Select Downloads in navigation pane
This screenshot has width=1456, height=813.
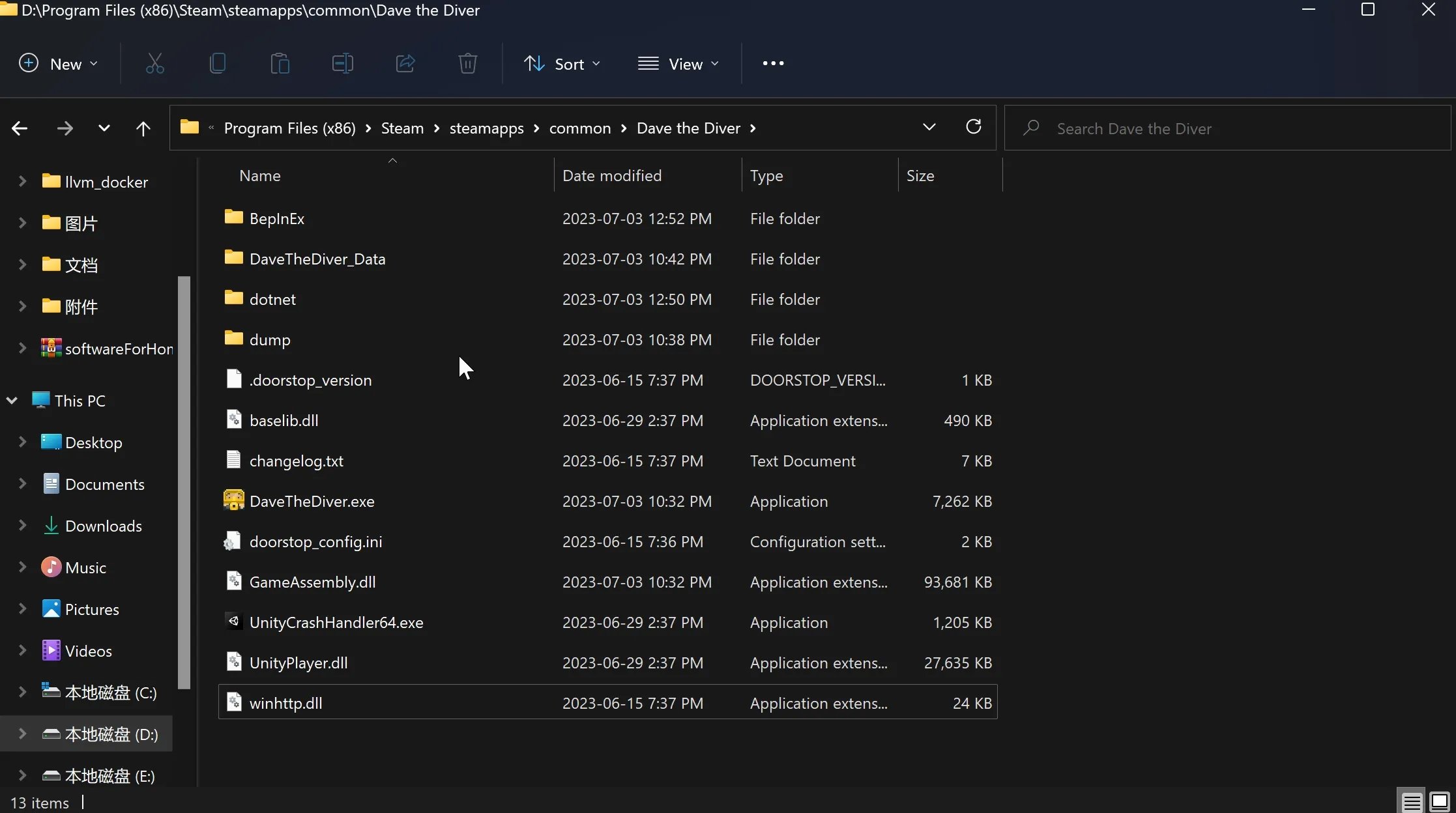click(x=104, y=526)
